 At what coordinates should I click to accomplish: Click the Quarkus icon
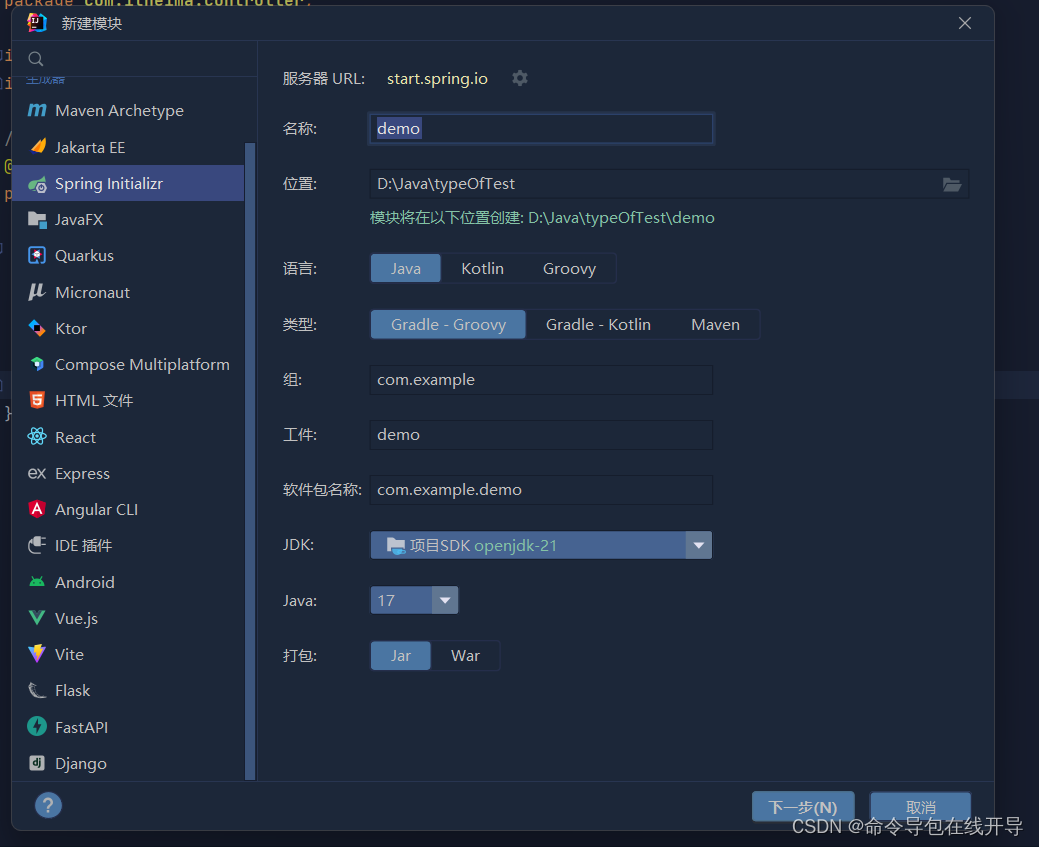point(37,255)
